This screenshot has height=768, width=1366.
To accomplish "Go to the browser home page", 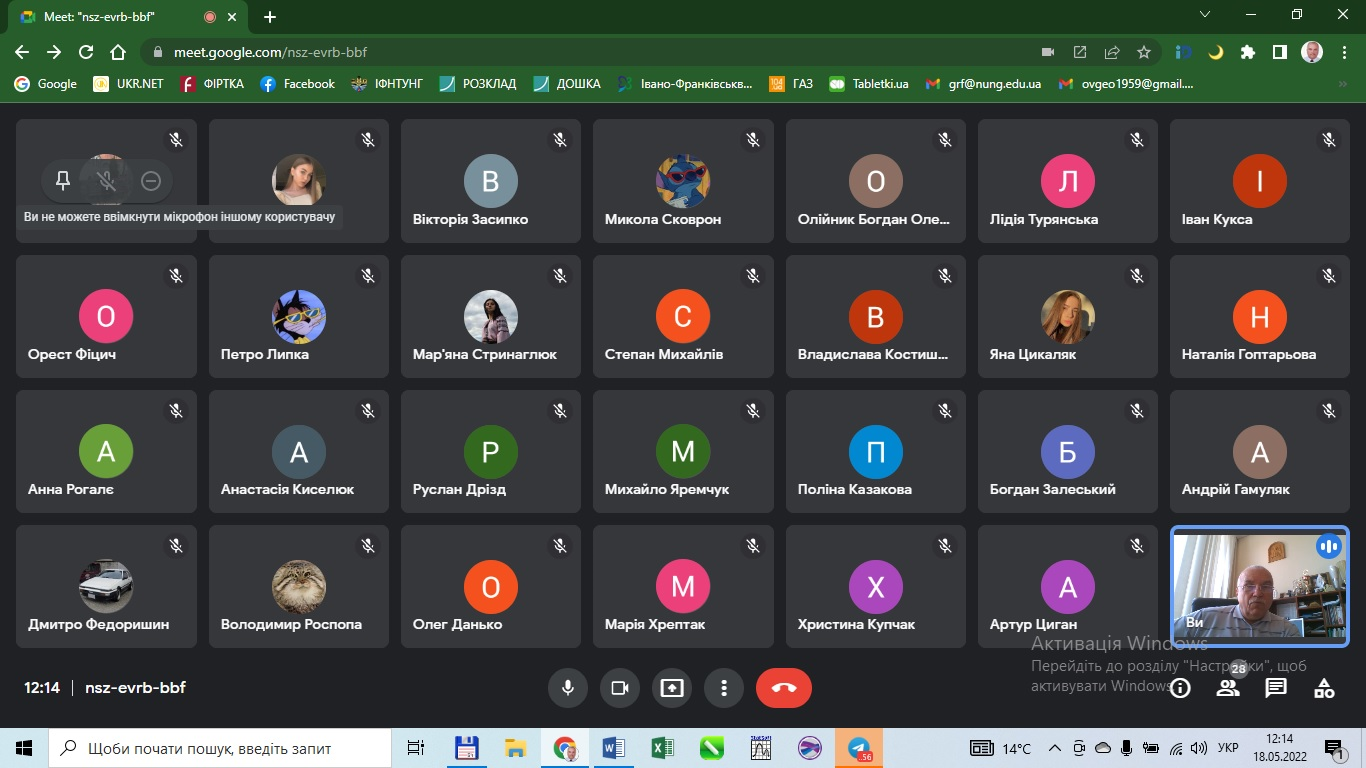I will (118, 52).
